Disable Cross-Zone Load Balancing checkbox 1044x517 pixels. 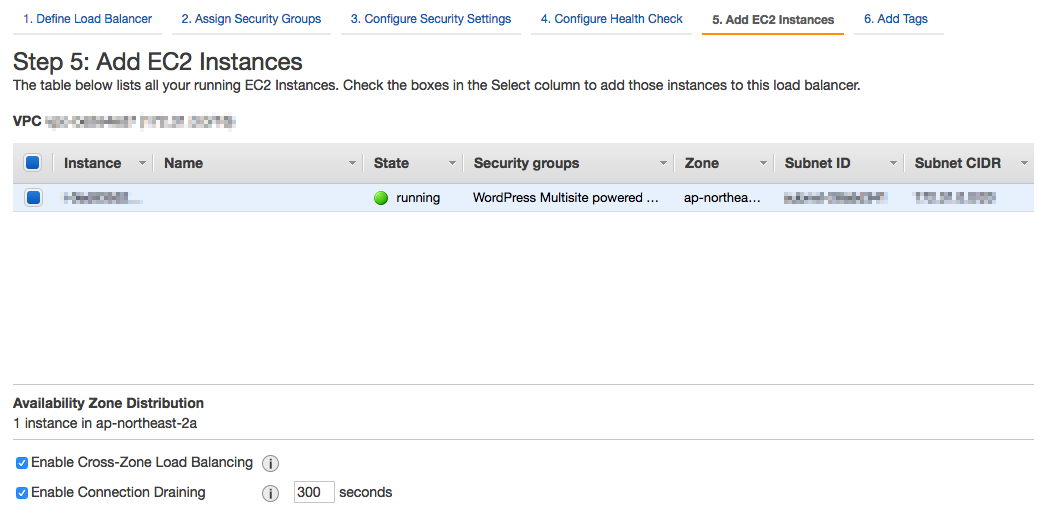tap(22, 463)
